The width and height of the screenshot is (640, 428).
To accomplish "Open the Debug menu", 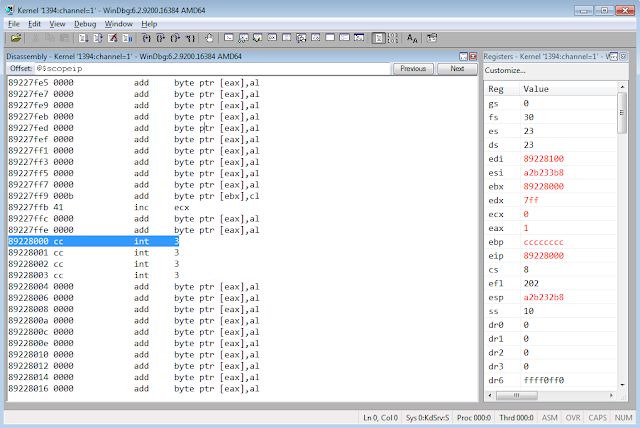I will [x=85, y=22].
